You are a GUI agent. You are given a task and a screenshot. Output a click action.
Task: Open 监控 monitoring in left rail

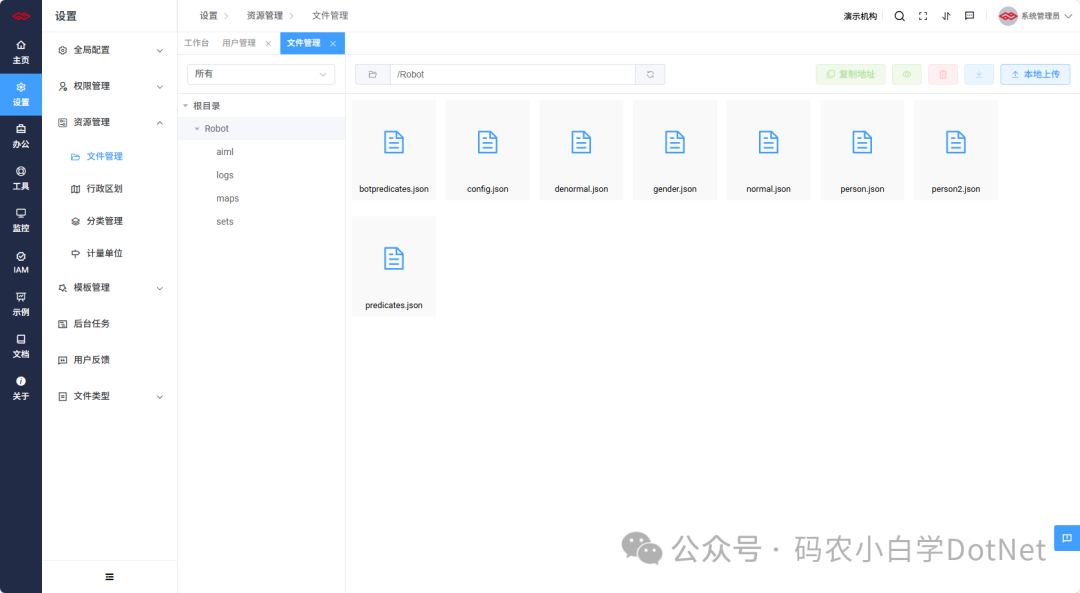point(21,220)
